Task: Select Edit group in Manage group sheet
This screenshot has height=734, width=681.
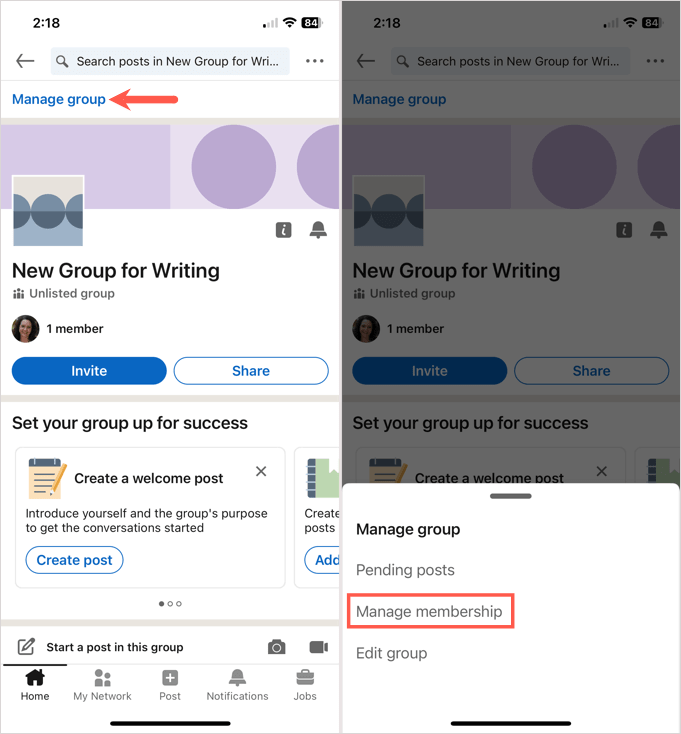Action: (x=392, y=653)
